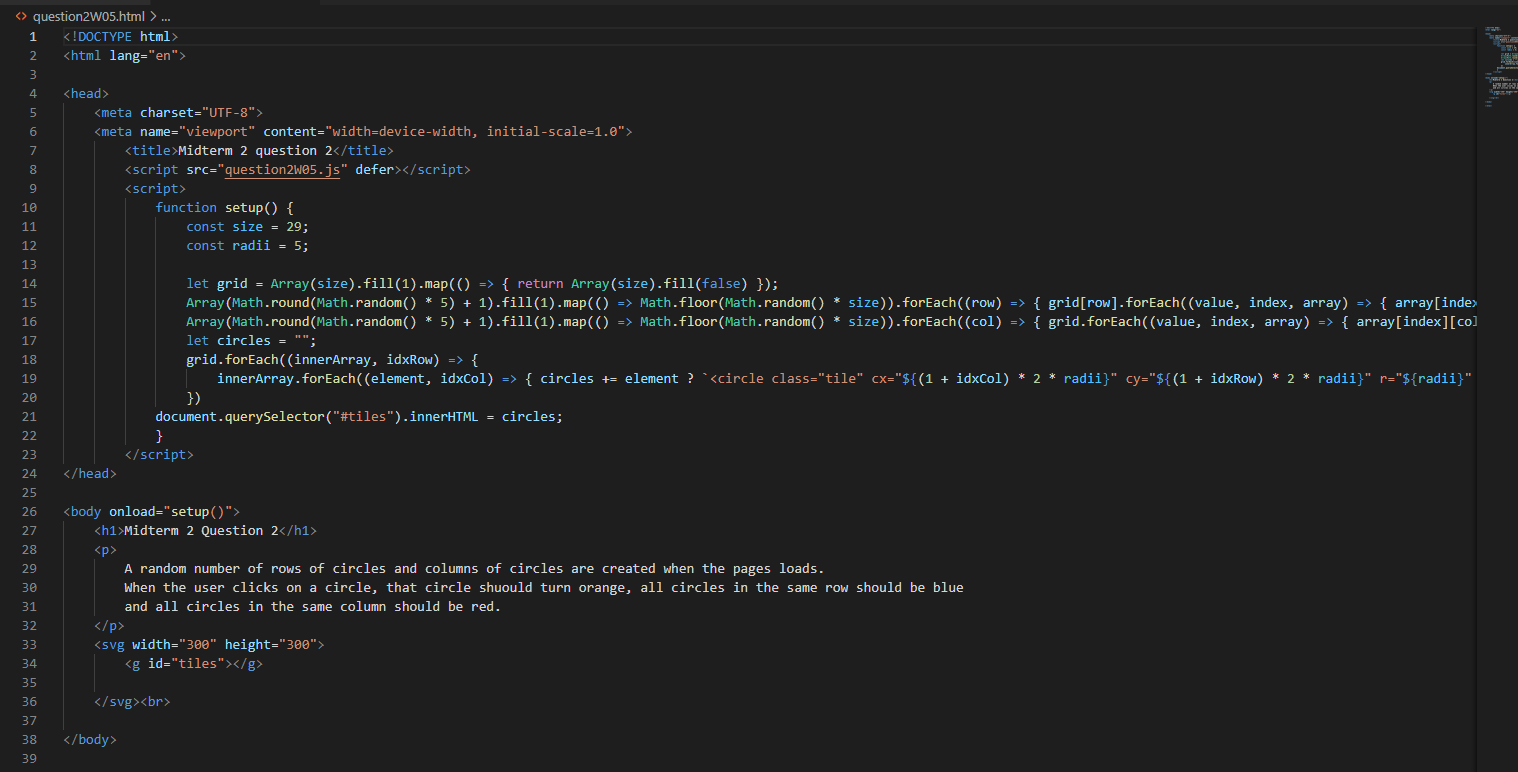Click the text "and all circles in the same column"
The height and width of the screenshot is (772, 1518).
(255, 607)
